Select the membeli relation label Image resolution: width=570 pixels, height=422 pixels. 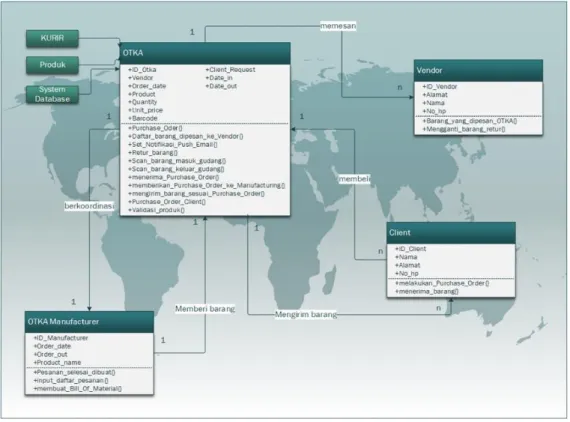355,179
